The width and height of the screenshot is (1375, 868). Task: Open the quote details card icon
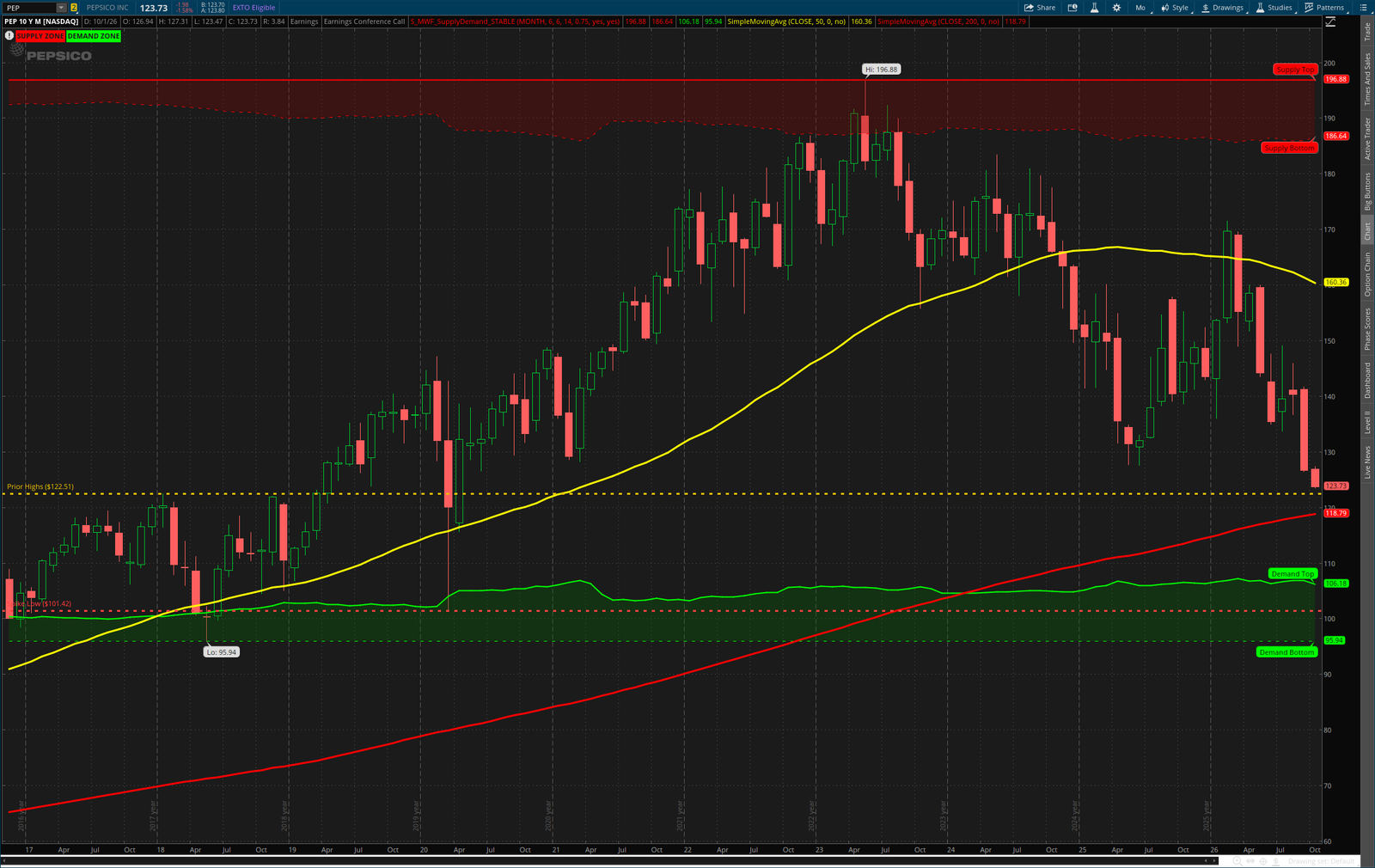[1072, 8]
